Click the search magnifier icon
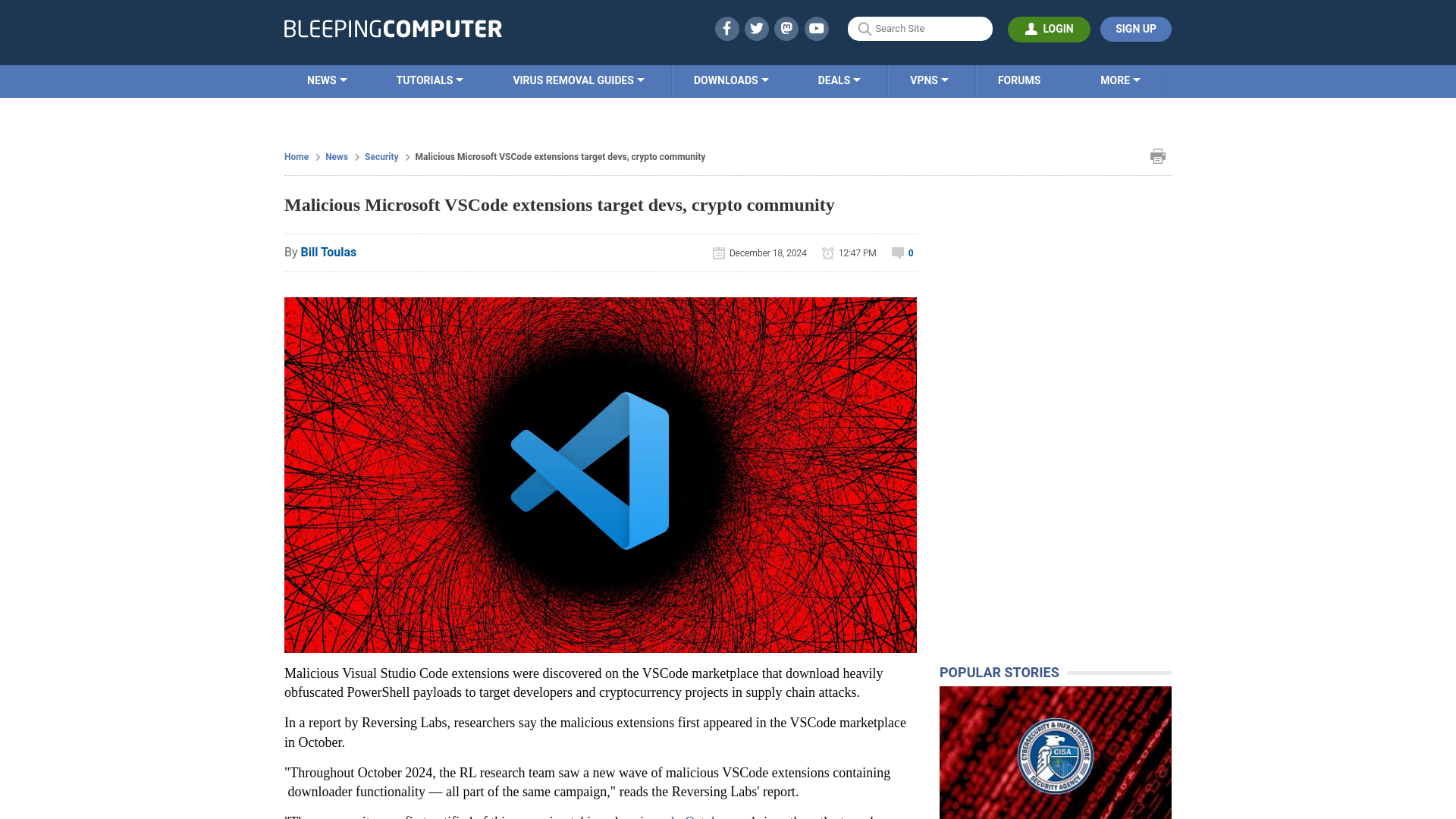 (x=864, y=29)
